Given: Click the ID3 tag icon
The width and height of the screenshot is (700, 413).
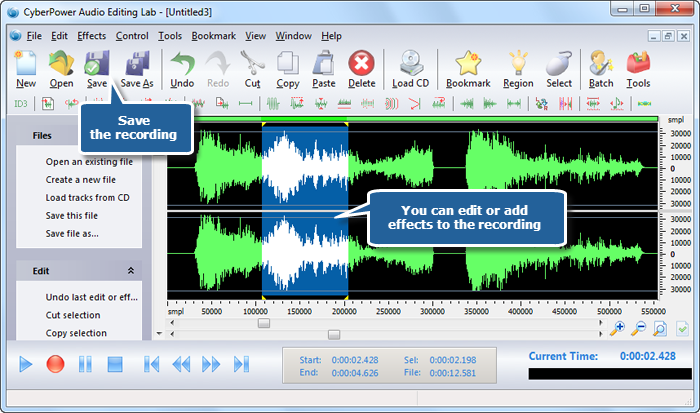Looking at the screenshot, I should pos(21,104).
